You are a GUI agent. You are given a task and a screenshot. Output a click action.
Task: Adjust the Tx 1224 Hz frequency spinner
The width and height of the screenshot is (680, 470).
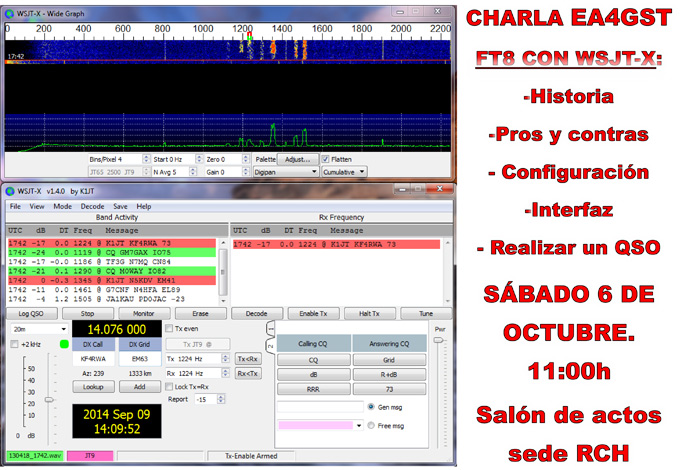[225, 359]
